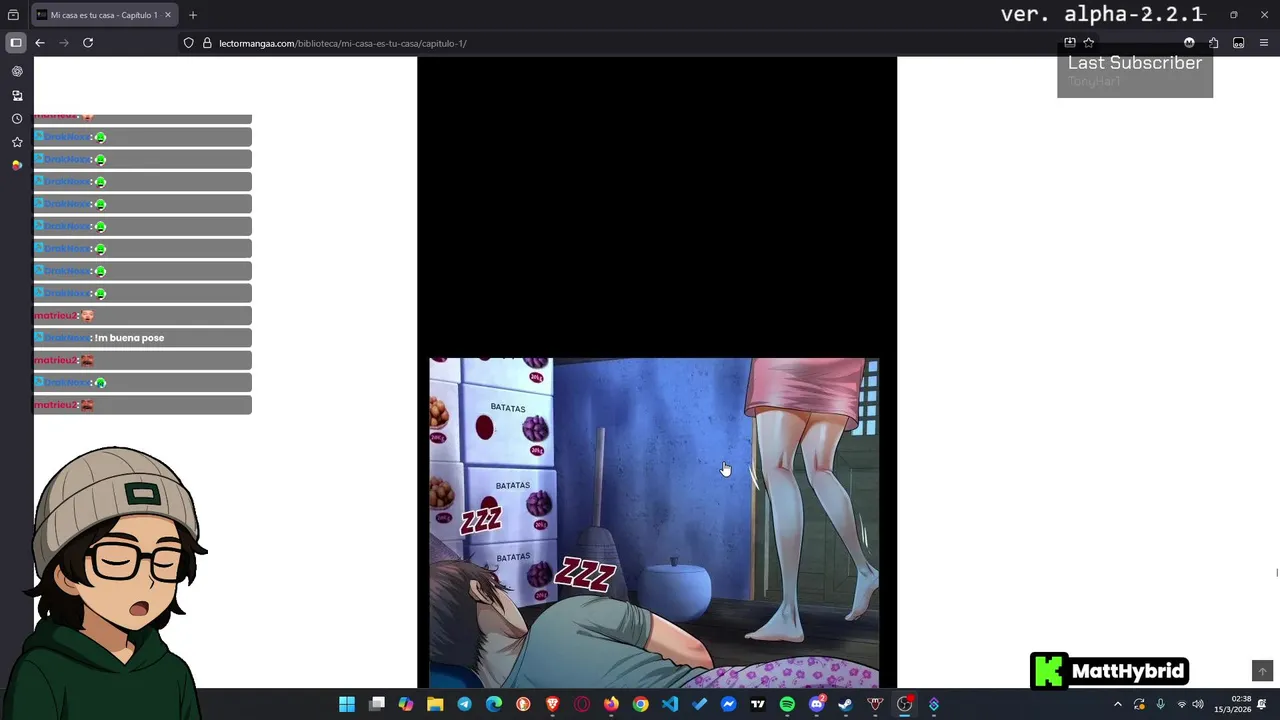Click the microphone tray icon
This screenshot has height=720, width=1280.
click(x=1160, y=704)
